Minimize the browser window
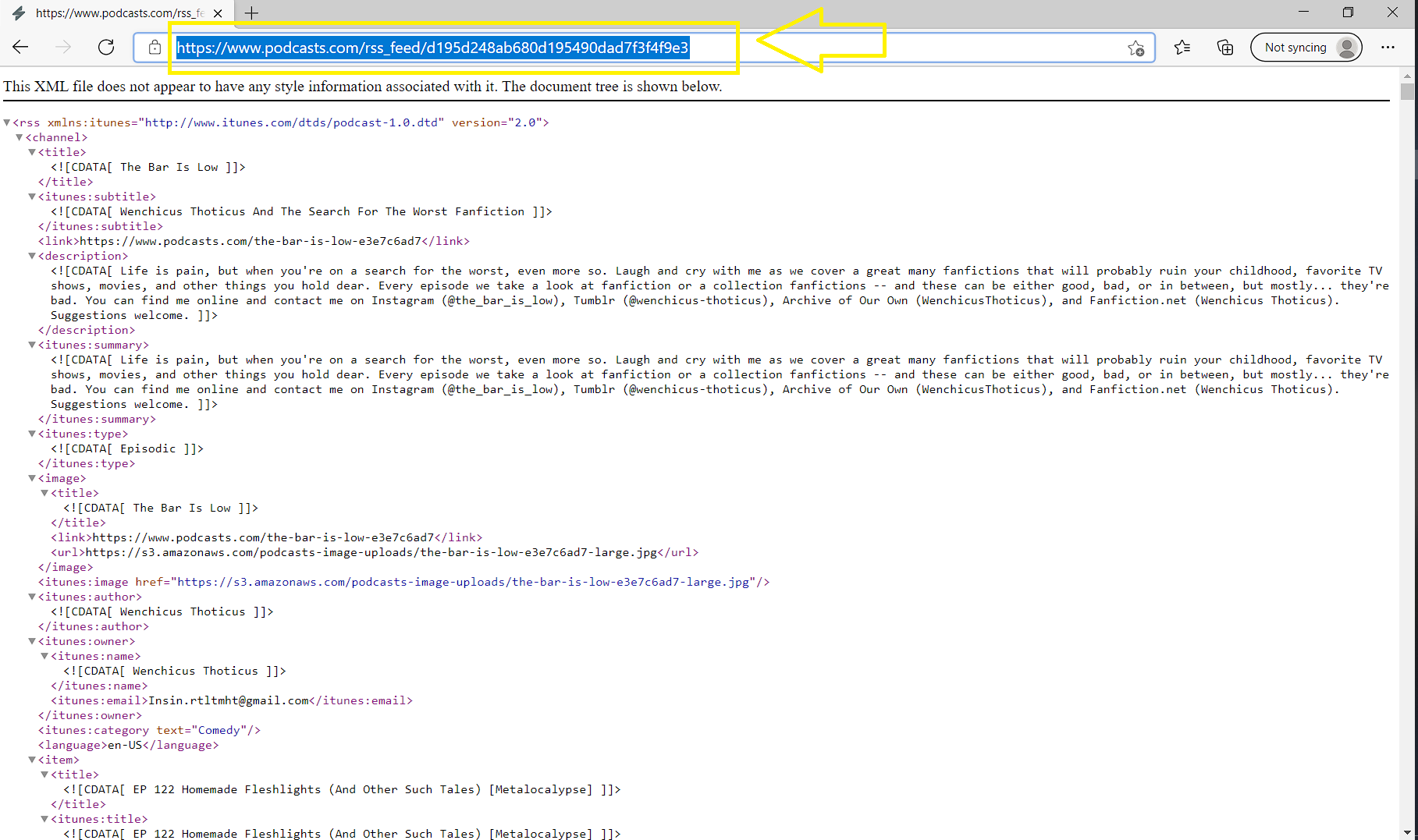This screenshot has width=1418, height=840. point(1303,12)
